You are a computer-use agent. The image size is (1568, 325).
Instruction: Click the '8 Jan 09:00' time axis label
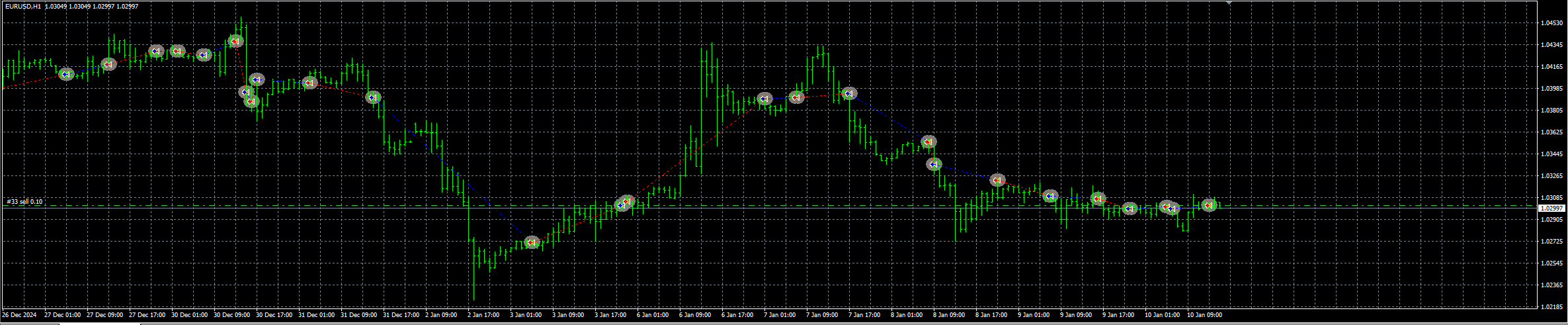pyautogui.click(x=949, y=315)
